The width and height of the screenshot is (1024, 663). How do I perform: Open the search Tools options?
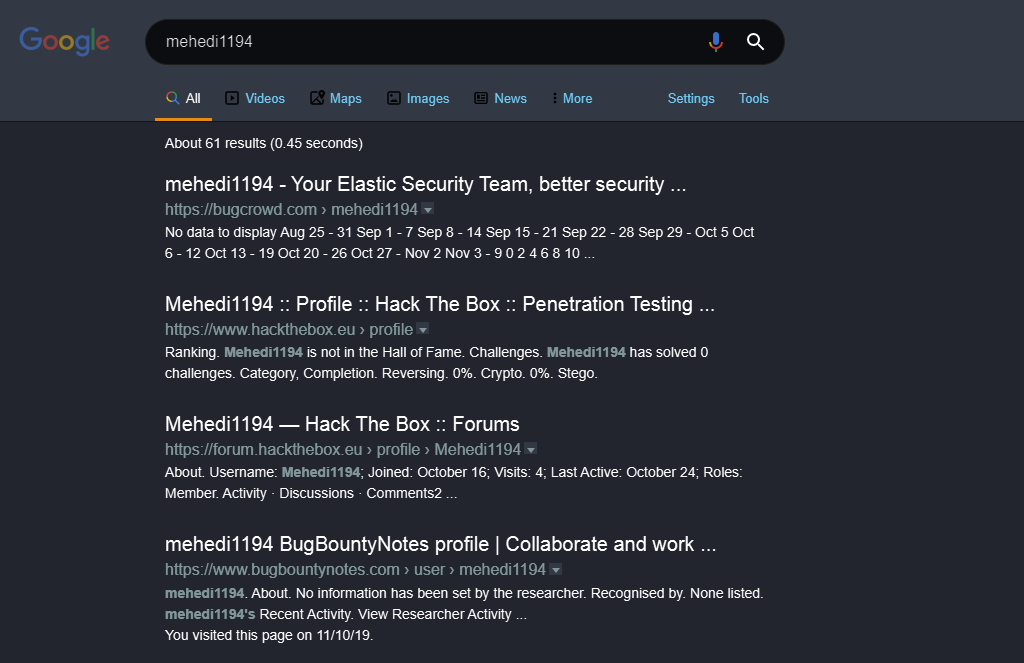[754, 99]
